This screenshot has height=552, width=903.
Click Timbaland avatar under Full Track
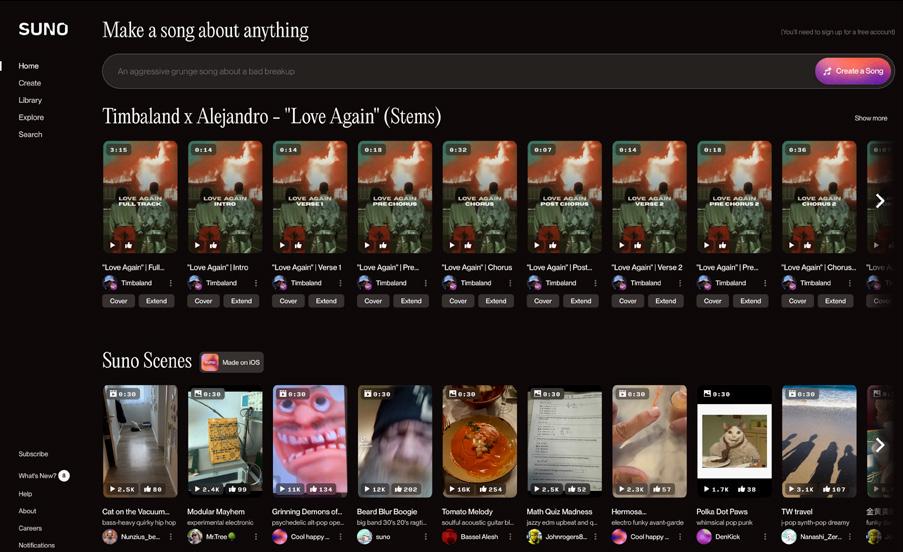coord(110,283)
